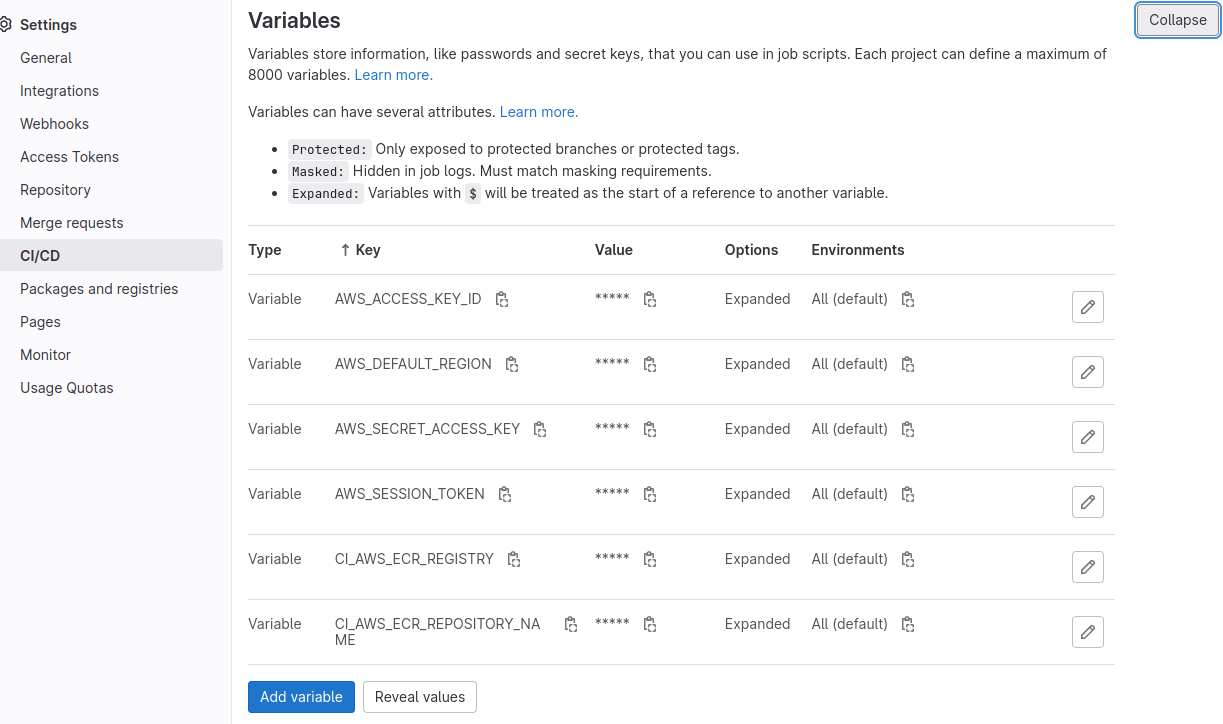The image size is (1223, 724).
Task: Edit the AWS_ACCESS_KEY_ID variable
Action: [1087, 307]
